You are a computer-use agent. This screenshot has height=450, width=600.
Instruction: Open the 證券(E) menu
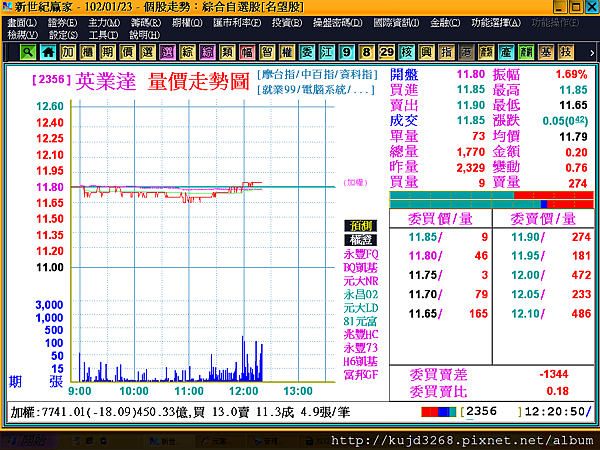click(62, 23)
